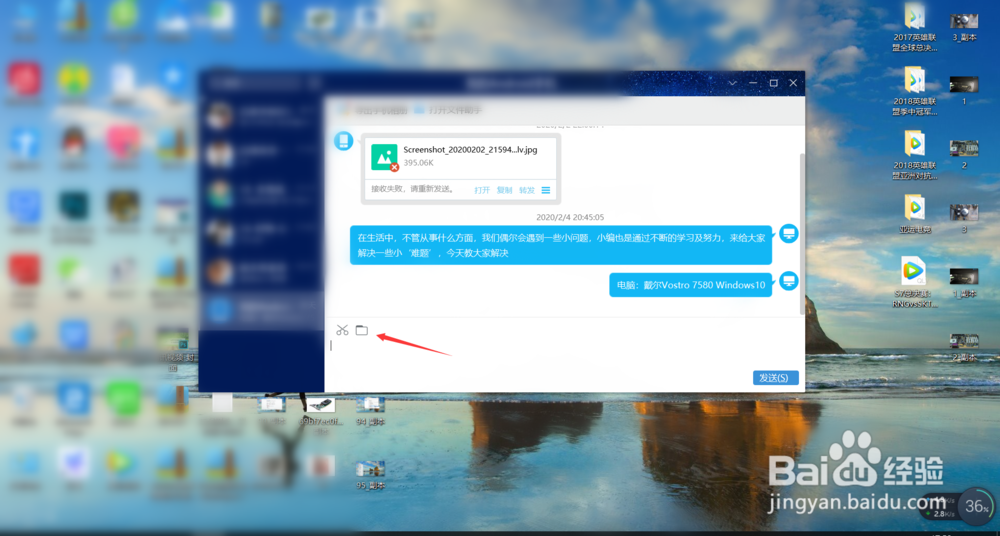This screenshot has height=536, width=1000.
Task: Click the 36% memory usage floating widget
Action: click(x=976, y=507)
